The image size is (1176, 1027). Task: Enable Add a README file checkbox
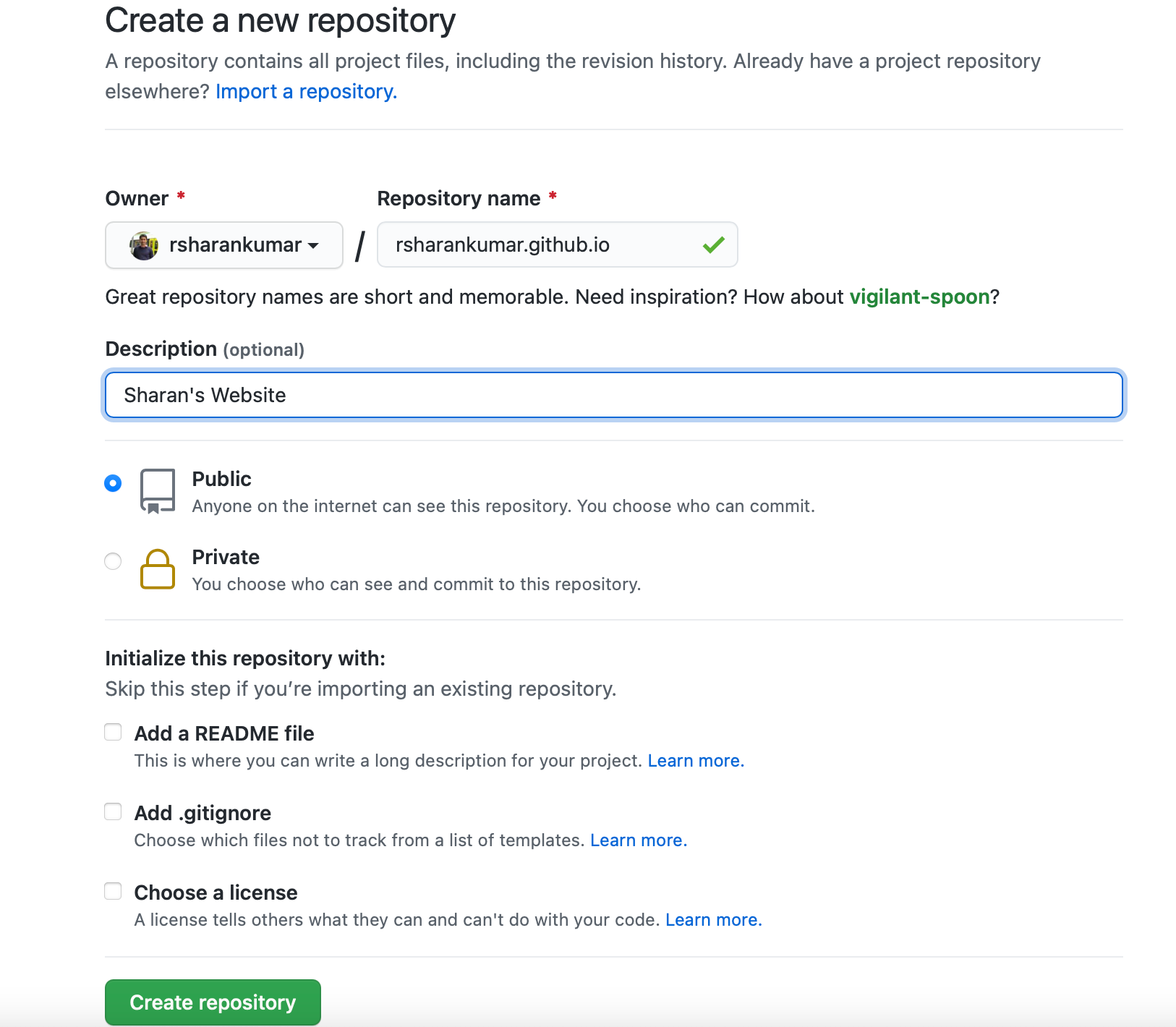[x=113, y=733]
